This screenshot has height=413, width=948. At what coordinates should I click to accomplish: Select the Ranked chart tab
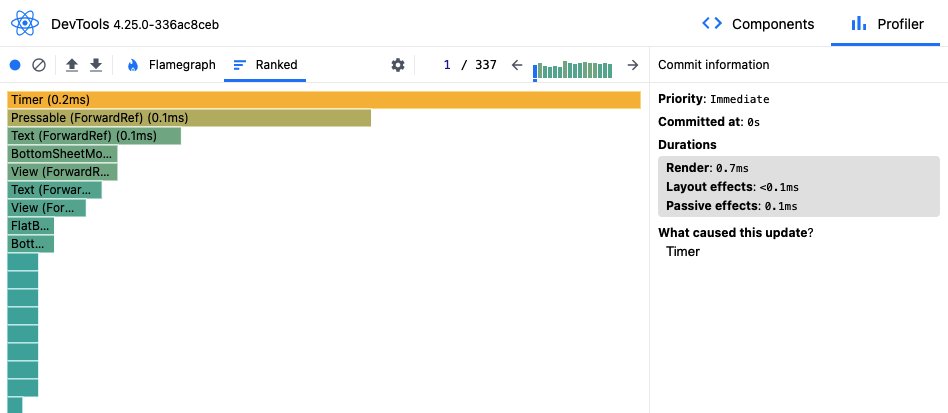coord(265,65)
